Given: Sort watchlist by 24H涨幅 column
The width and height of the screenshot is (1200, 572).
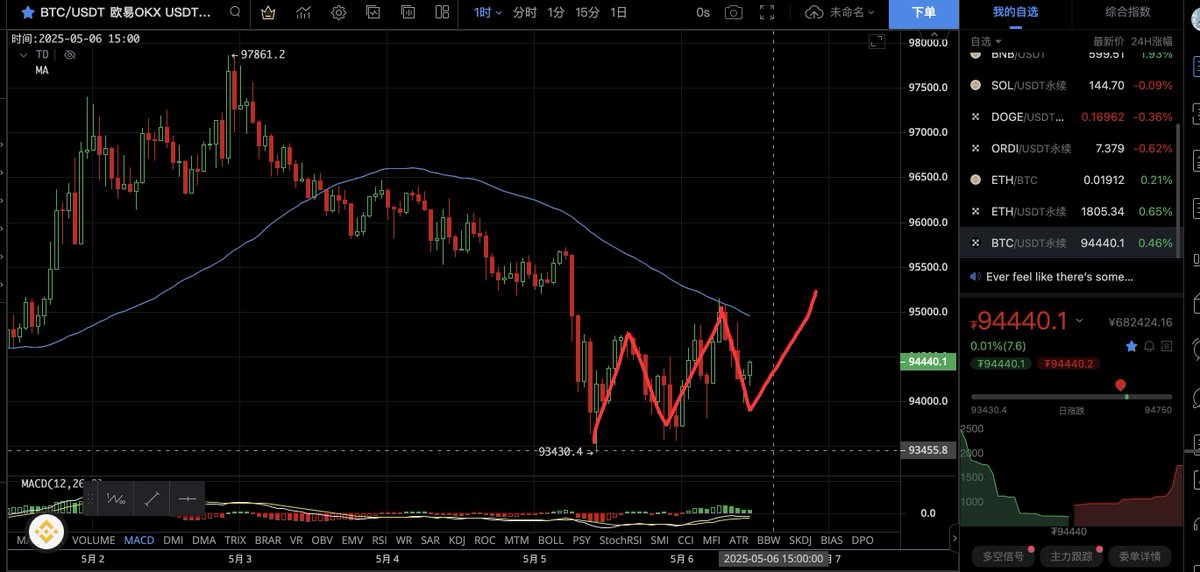Looking at the screenshot, I should tap(1152, 41).
